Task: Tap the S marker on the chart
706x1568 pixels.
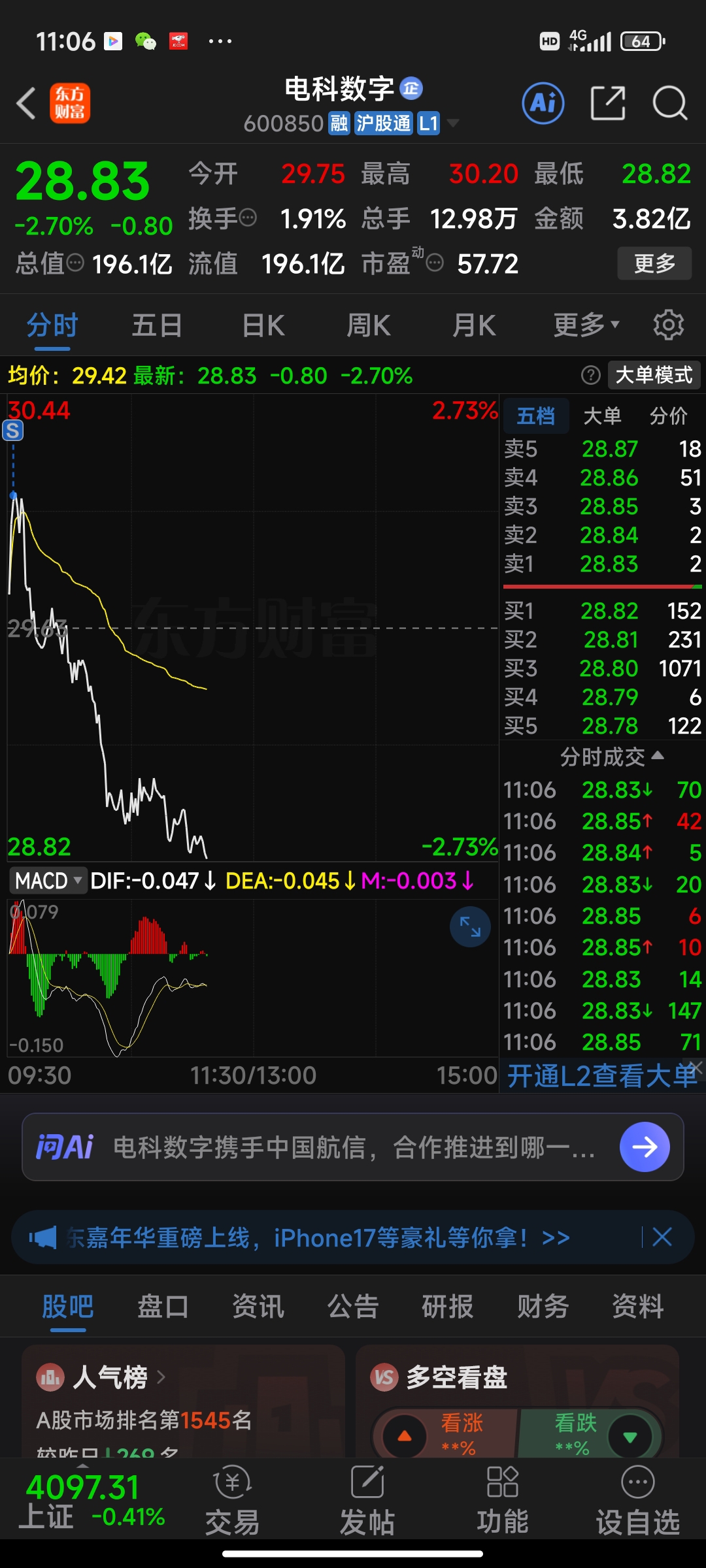Action: click(12, 430)
